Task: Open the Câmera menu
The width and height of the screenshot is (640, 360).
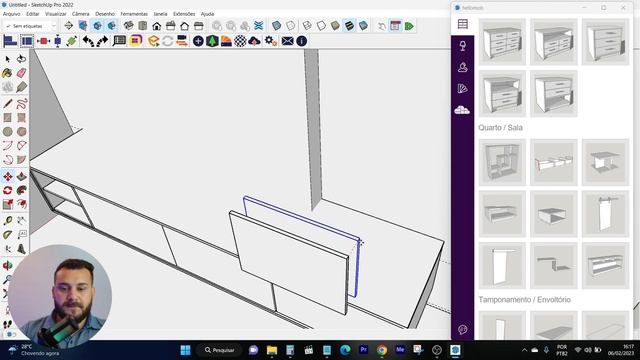Action: click(80, 14)
